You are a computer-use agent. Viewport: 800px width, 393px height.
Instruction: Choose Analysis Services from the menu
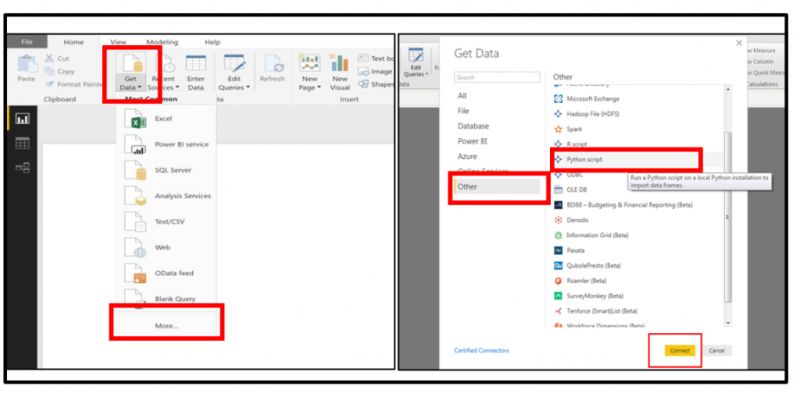[x=167, y=196]
